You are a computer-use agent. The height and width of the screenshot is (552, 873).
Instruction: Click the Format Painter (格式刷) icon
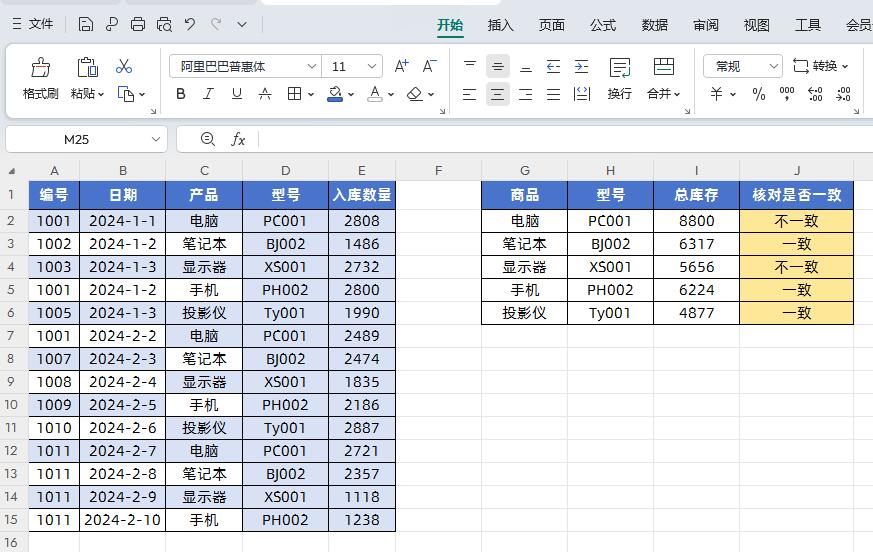pyautogui.click(x=40, y=67)
